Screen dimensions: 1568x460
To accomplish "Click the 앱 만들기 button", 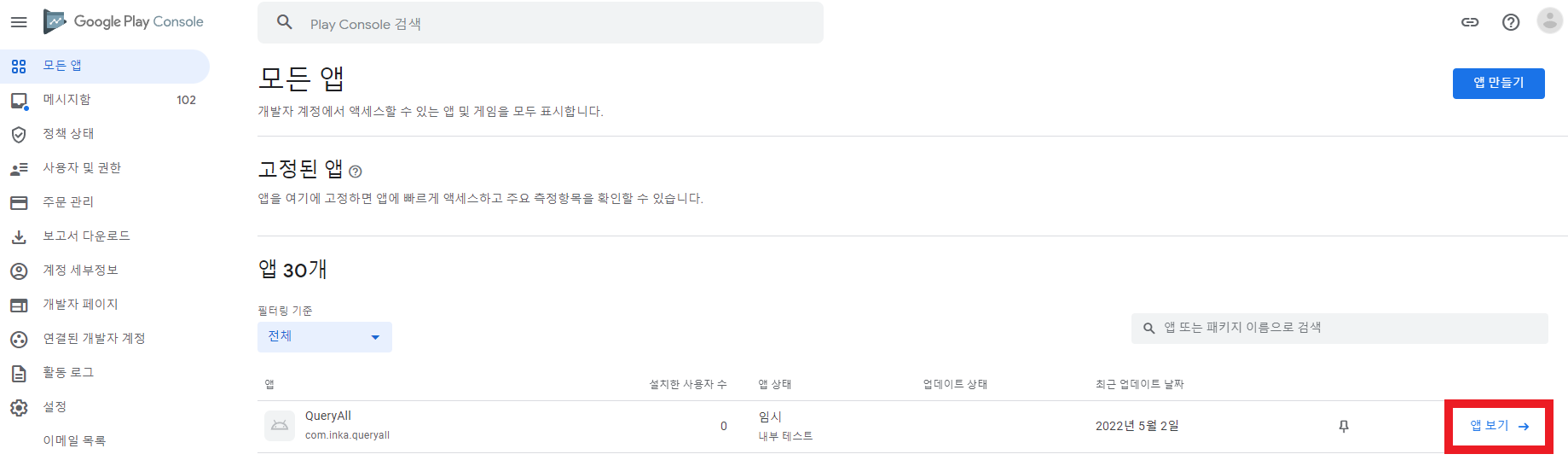I will (x=1498, y=84).
